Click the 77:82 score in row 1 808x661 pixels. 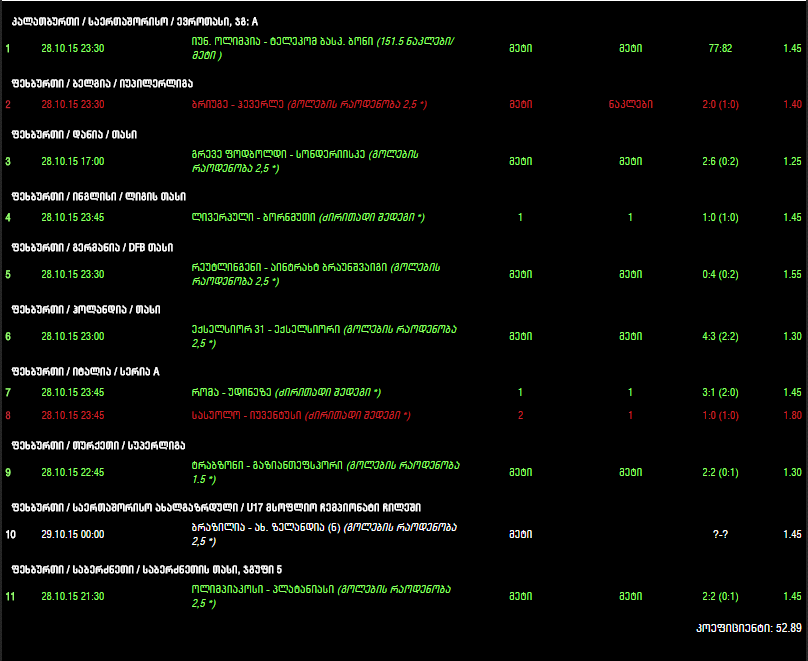pos(720,48)
